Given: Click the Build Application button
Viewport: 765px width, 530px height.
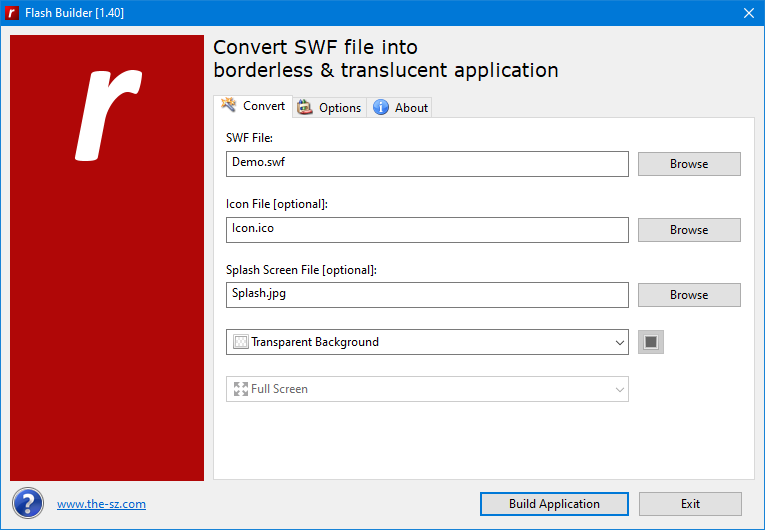Looking at the screenshot, I should tap(554, 504).
